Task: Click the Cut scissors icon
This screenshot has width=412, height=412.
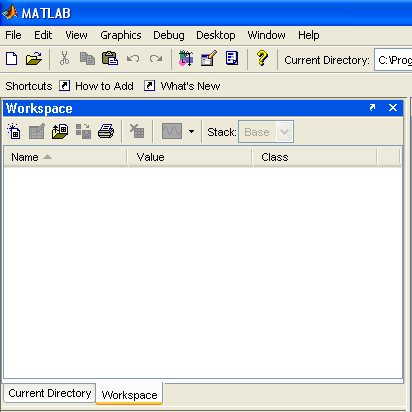Action: 64,58
